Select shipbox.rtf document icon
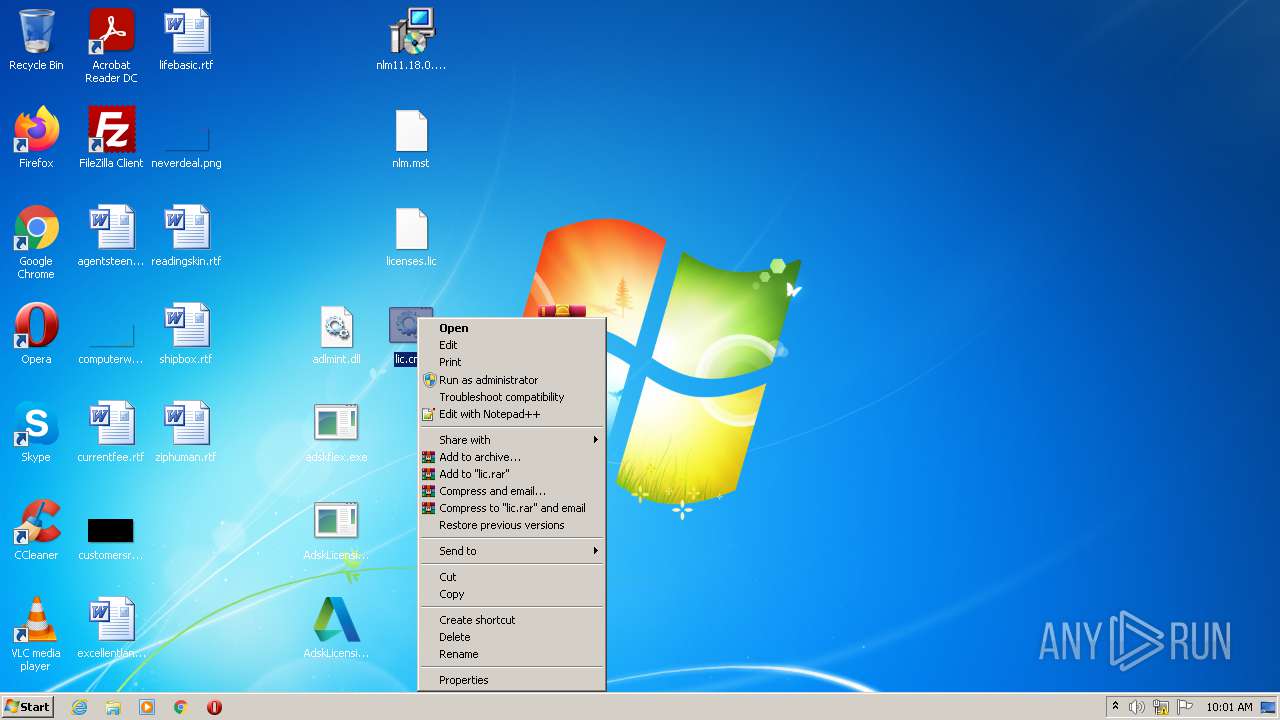Viewport: 1280px width, 720px height. pyautogui.click(x=186, y=334)
